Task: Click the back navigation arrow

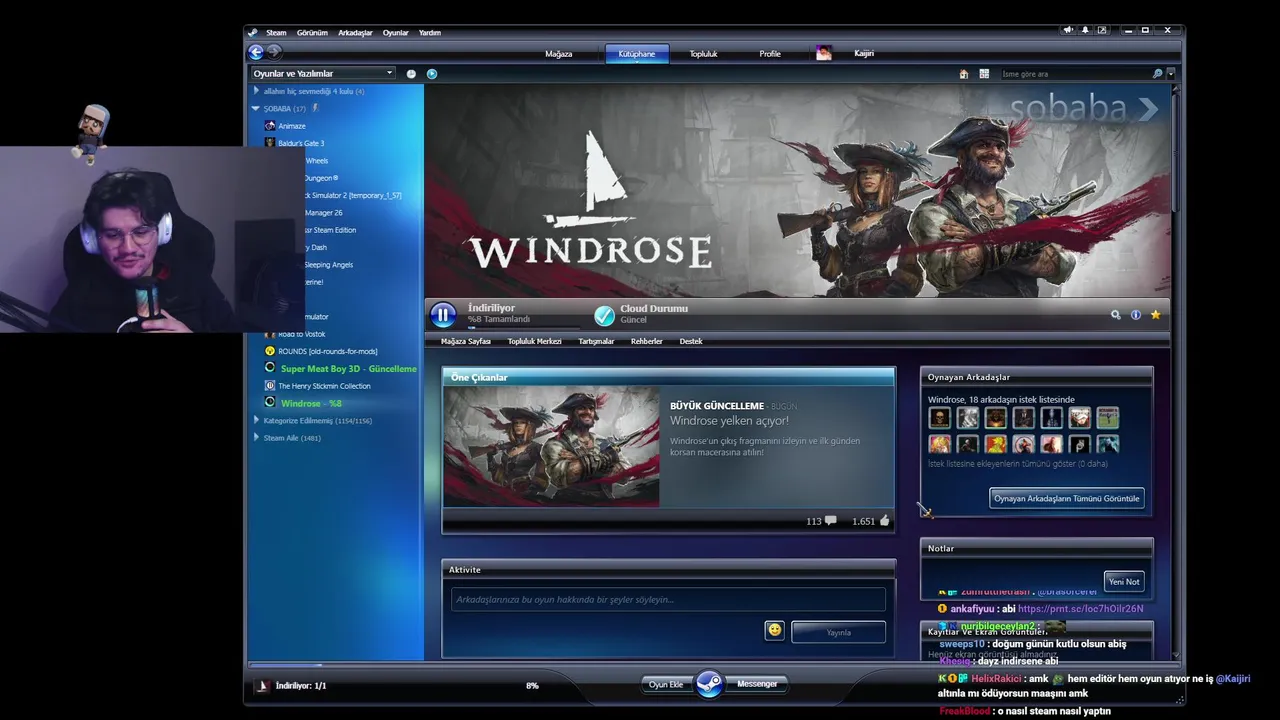Action: 256,52
